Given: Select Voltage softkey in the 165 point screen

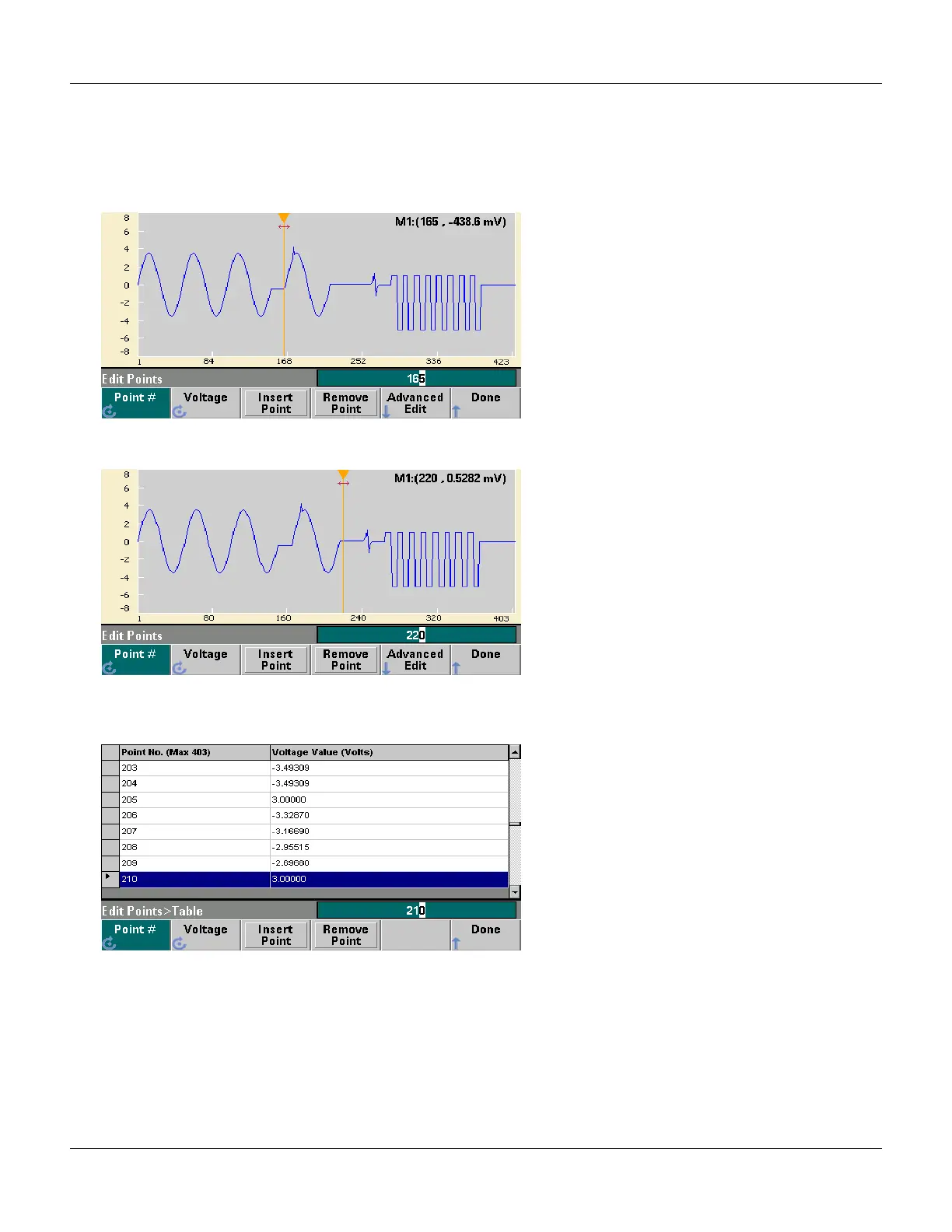Looking at the screenshot, I should [205, 403].
